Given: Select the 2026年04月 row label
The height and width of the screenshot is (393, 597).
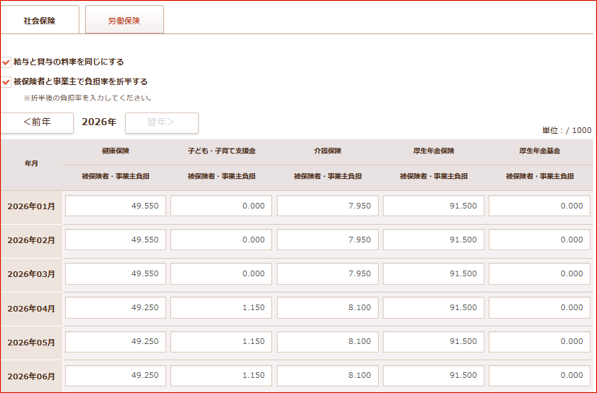Looking at the screenshot, I should click(x=31, y=308).
